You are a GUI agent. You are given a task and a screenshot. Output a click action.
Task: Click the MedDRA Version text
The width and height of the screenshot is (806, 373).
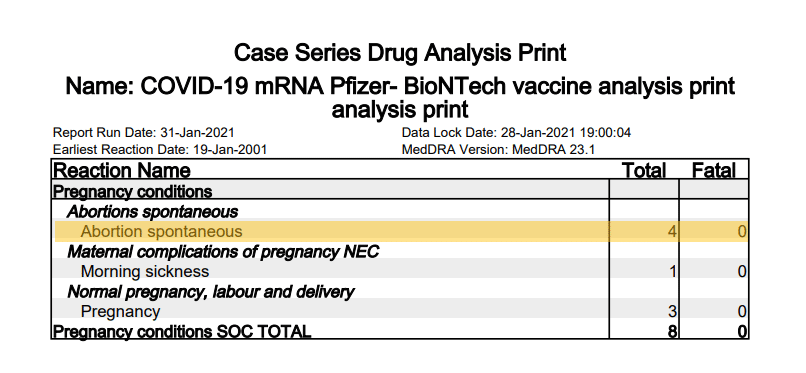499,150
